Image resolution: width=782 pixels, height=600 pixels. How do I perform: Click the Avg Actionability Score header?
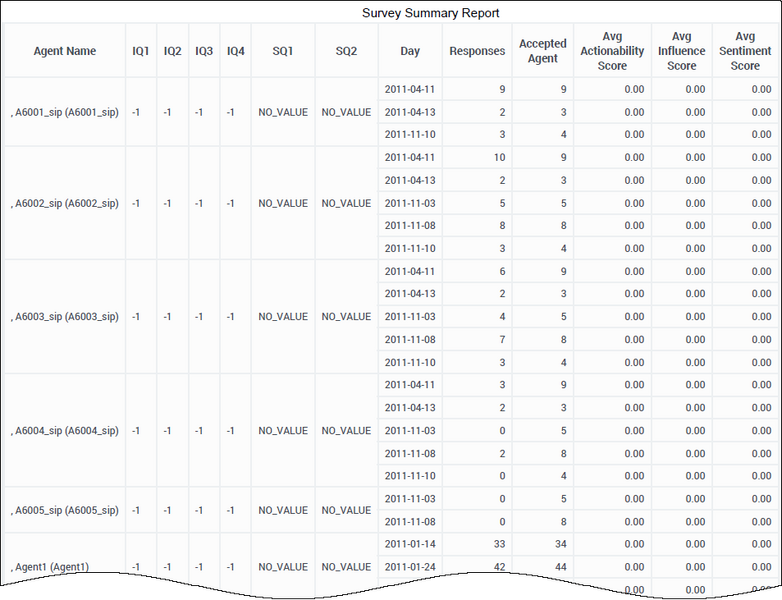point(612,51)
